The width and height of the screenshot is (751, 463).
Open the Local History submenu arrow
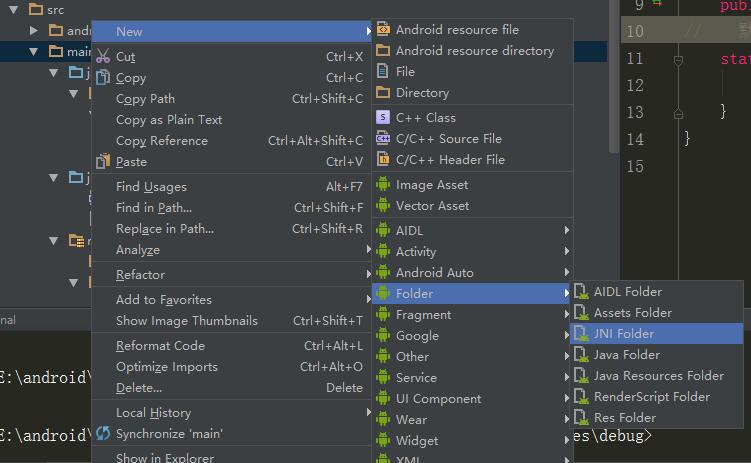pyautogui.click(x=368, y=412)
